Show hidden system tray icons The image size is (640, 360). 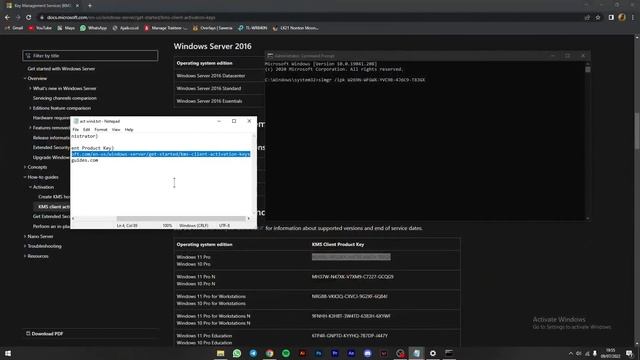tap(571, 353)
